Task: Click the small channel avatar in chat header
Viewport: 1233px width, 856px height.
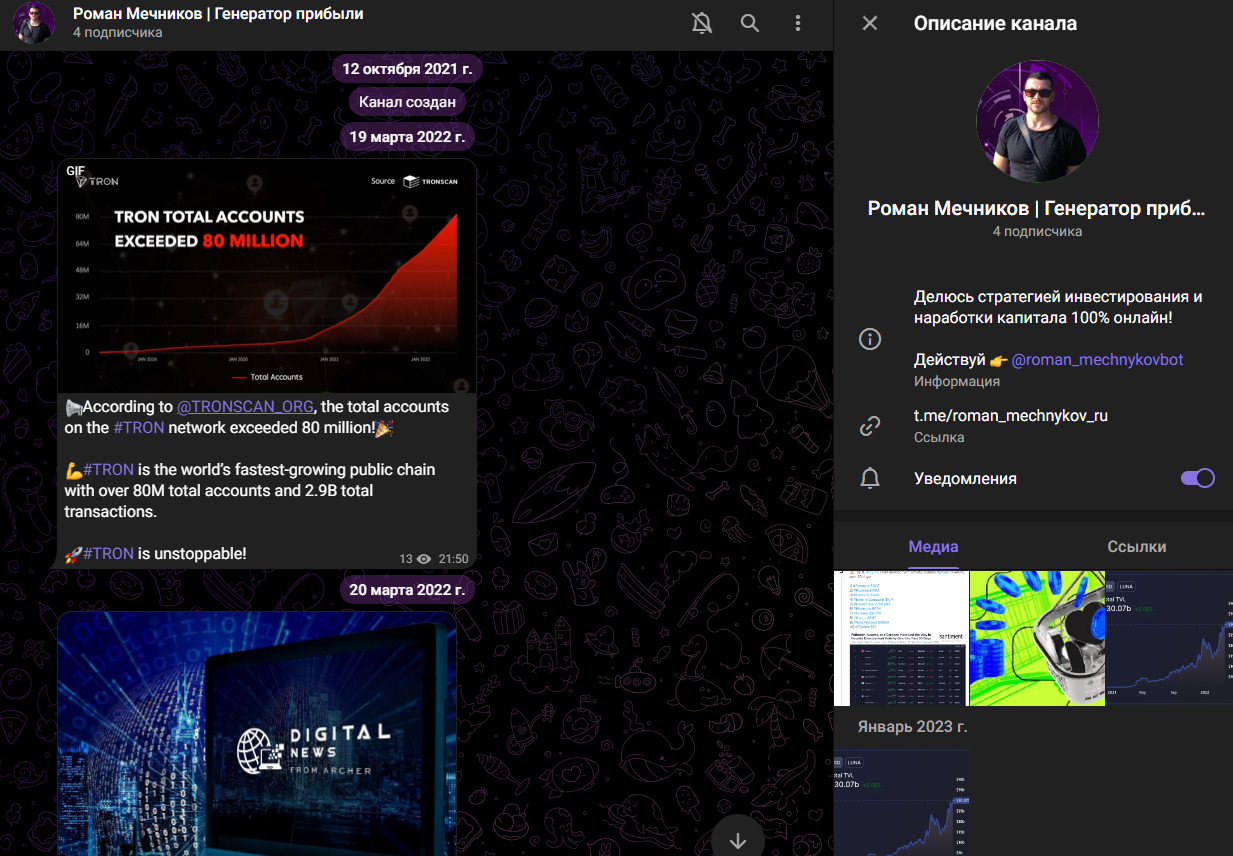Action: [34, 23]
